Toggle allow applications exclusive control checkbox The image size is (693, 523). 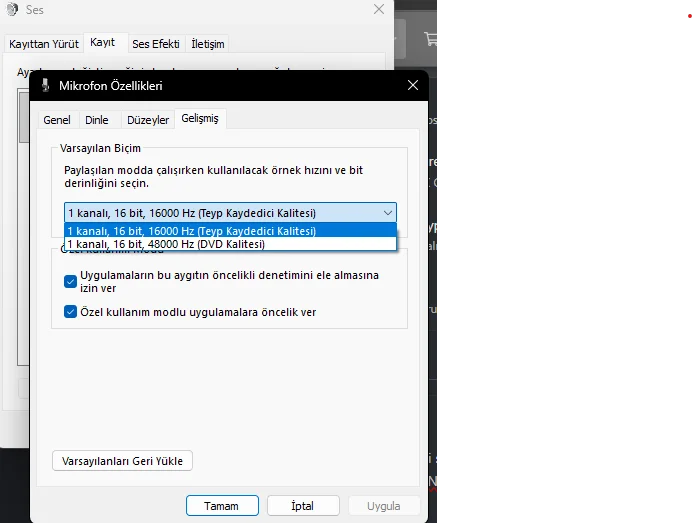tap(70, 282)
